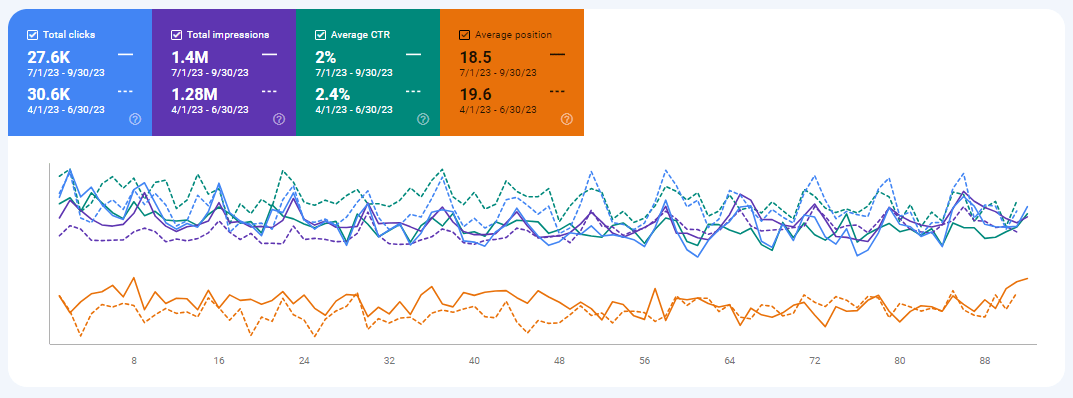Click the solid line legend beside 1.4M
1073x398 pixels.
coord(269,53)
